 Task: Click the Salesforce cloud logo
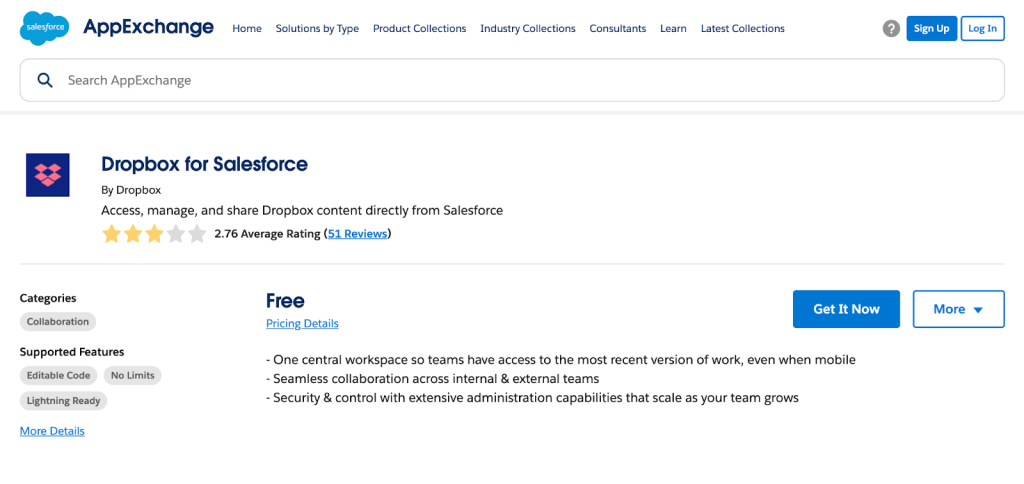[45, 28]
